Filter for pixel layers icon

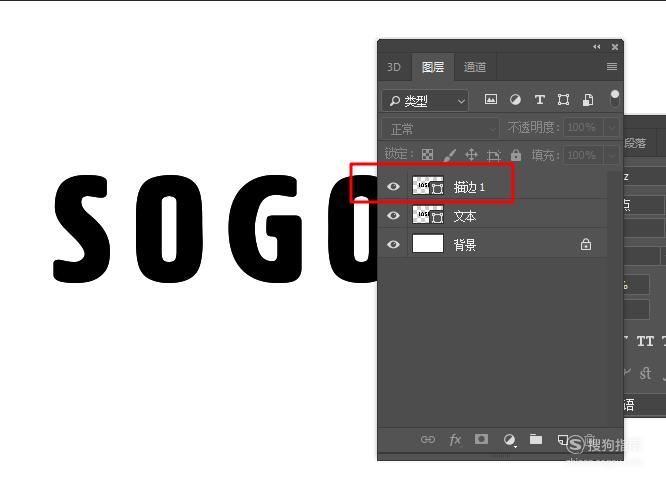tap(491, 99)
